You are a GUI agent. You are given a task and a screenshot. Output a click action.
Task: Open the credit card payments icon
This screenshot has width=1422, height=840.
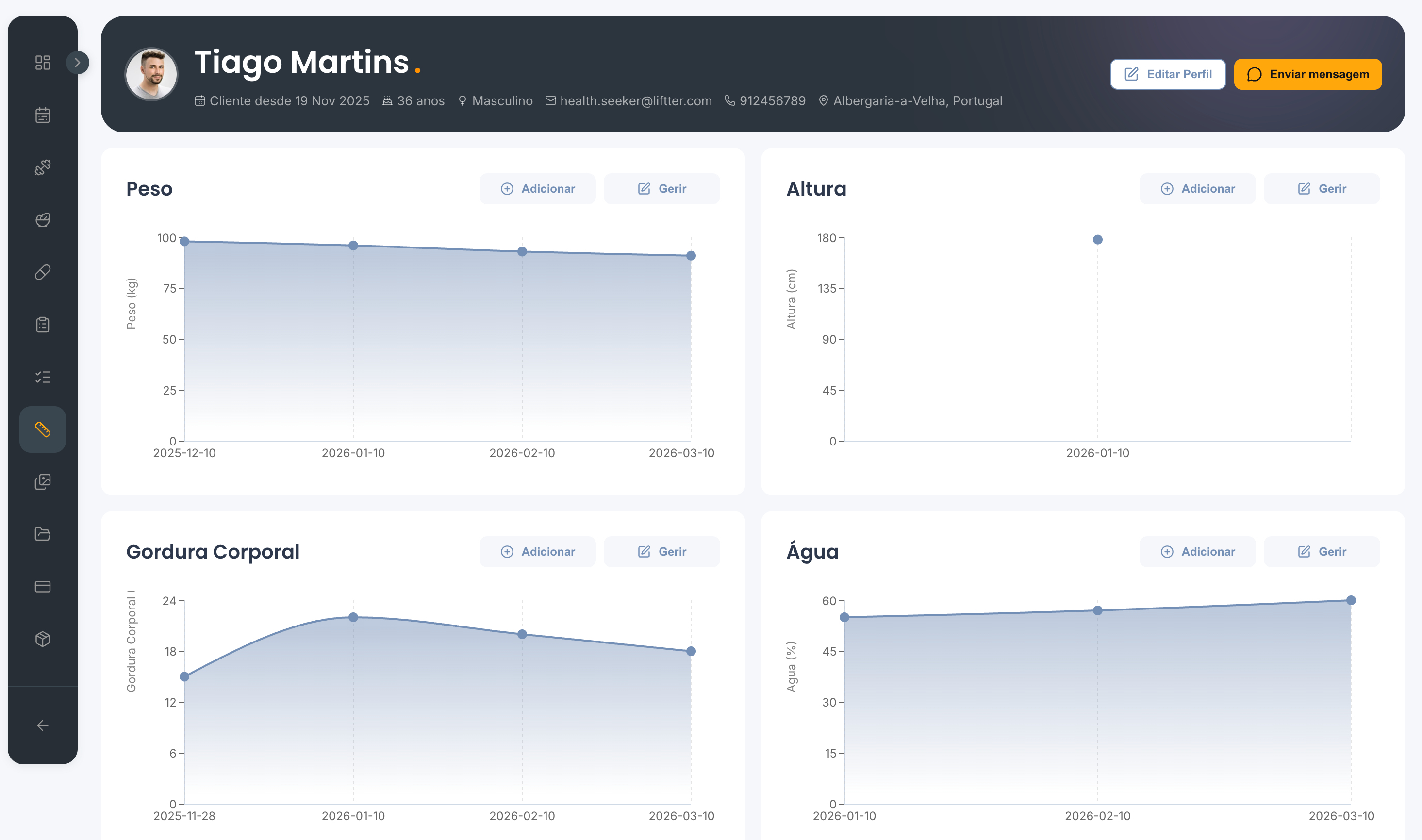pos(42,586)
